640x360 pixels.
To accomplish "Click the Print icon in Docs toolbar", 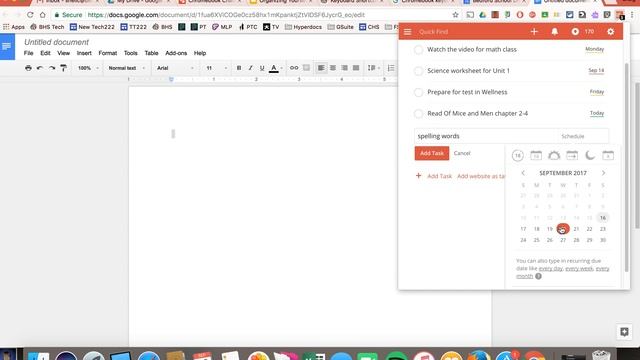I will pyautogui.click(x=28, y=68).
